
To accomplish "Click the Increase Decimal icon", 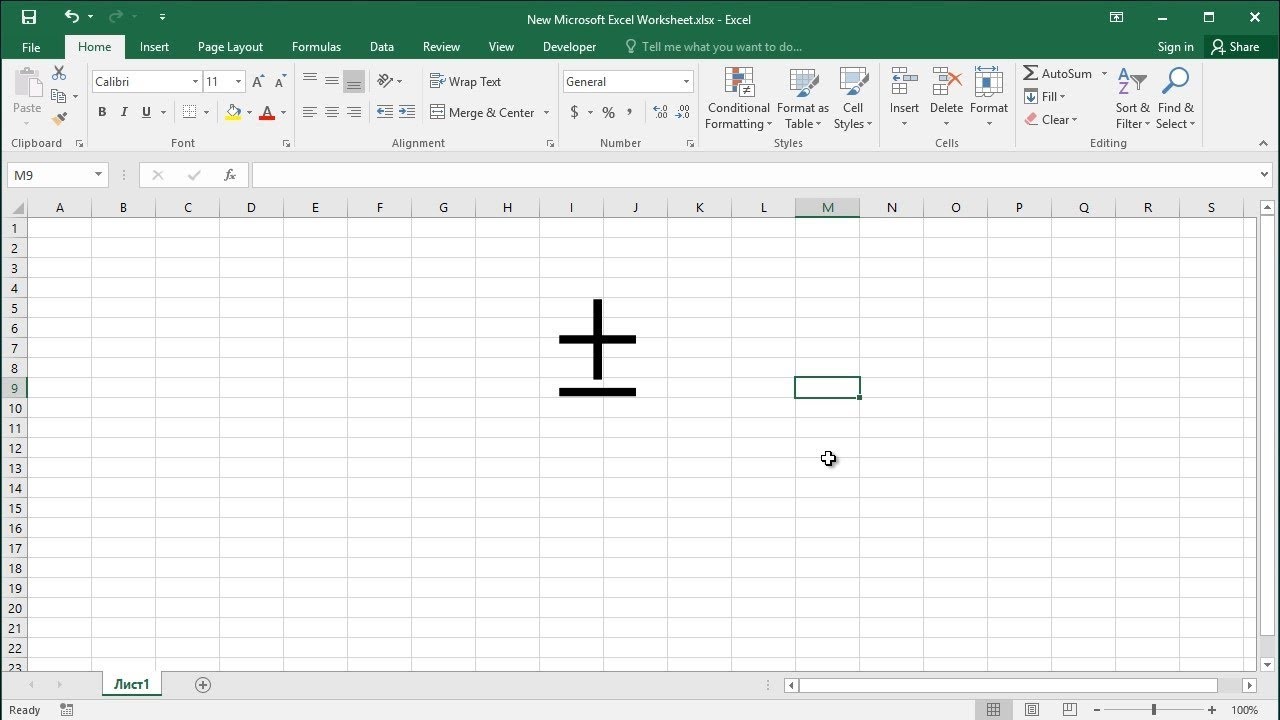I will pos(660,112).
